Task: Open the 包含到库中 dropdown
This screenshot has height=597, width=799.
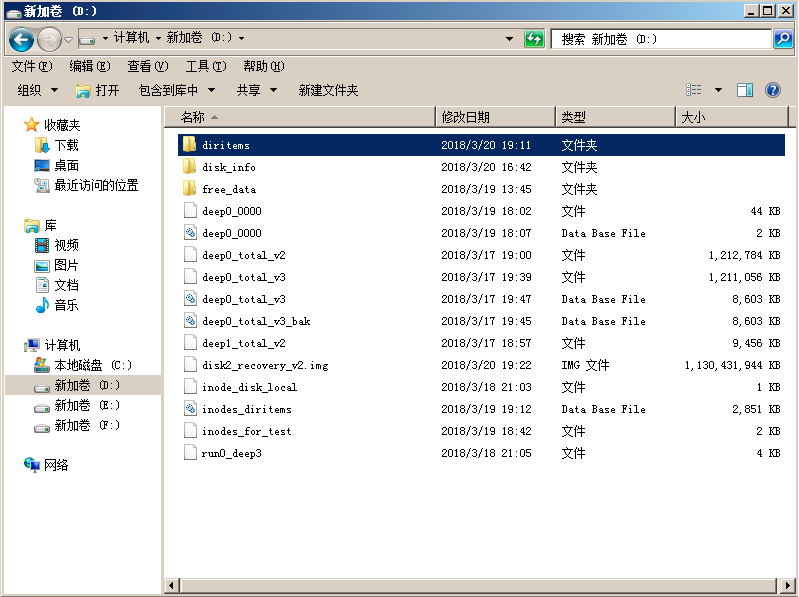Action: tap(177, 90)
